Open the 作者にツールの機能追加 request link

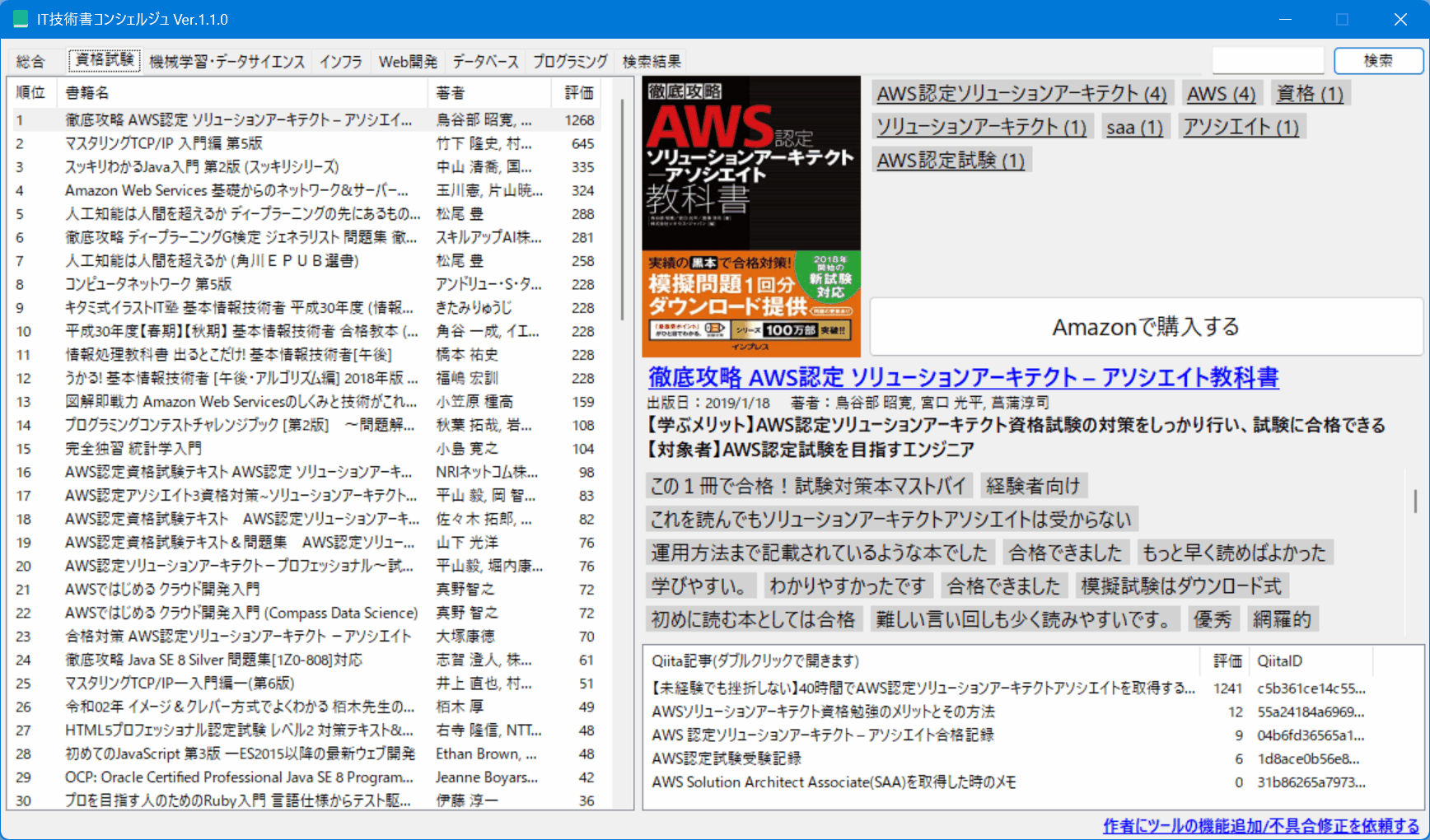click(1261, 825)
